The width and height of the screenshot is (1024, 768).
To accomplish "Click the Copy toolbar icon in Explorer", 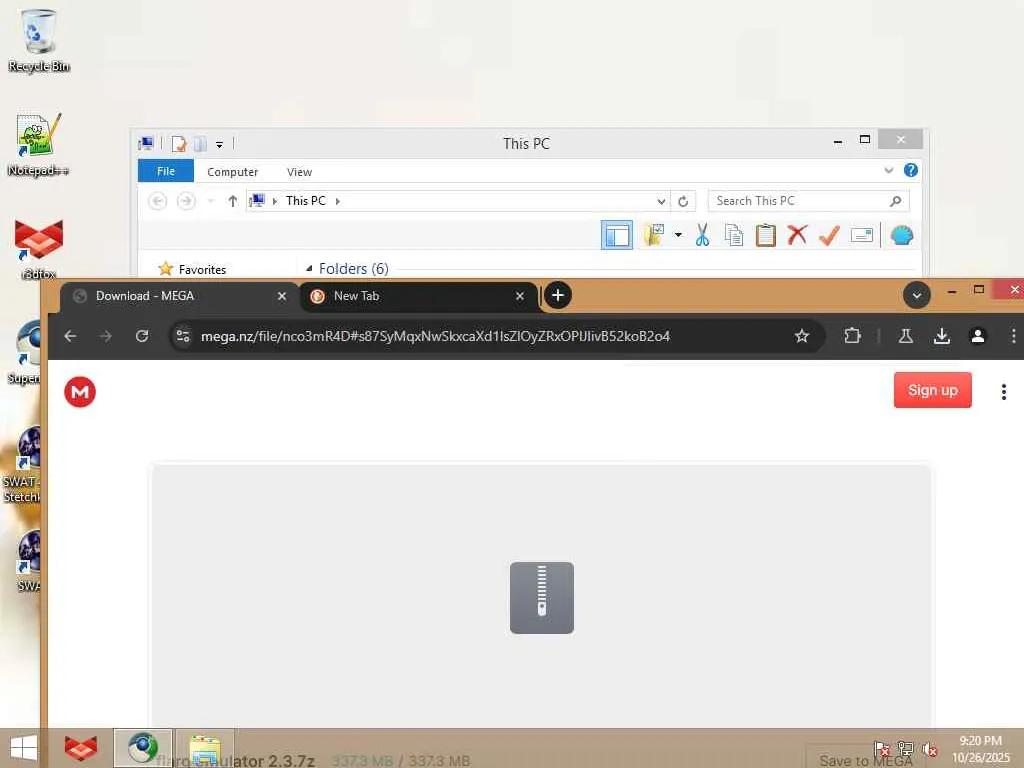I will pyautogui.click(x=734, y=235).
